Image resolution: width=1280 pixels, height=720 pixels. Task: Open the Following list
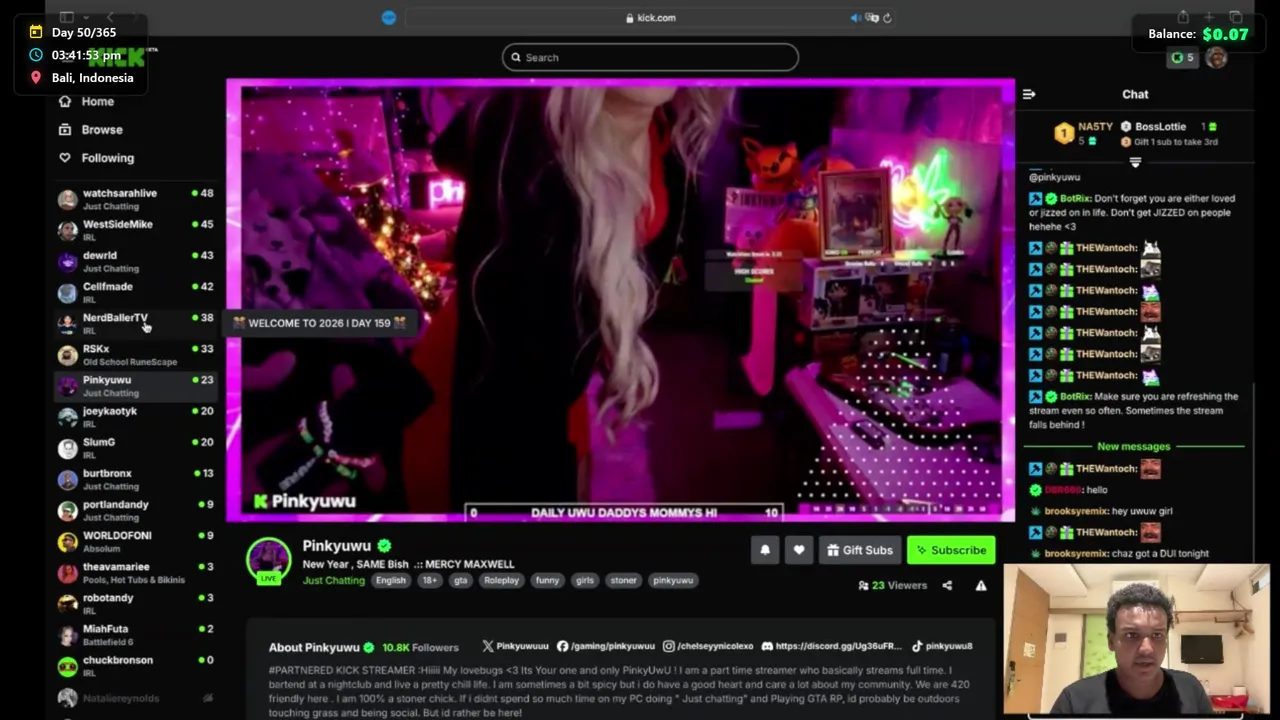pyautogui.click(x=96, y=157)
